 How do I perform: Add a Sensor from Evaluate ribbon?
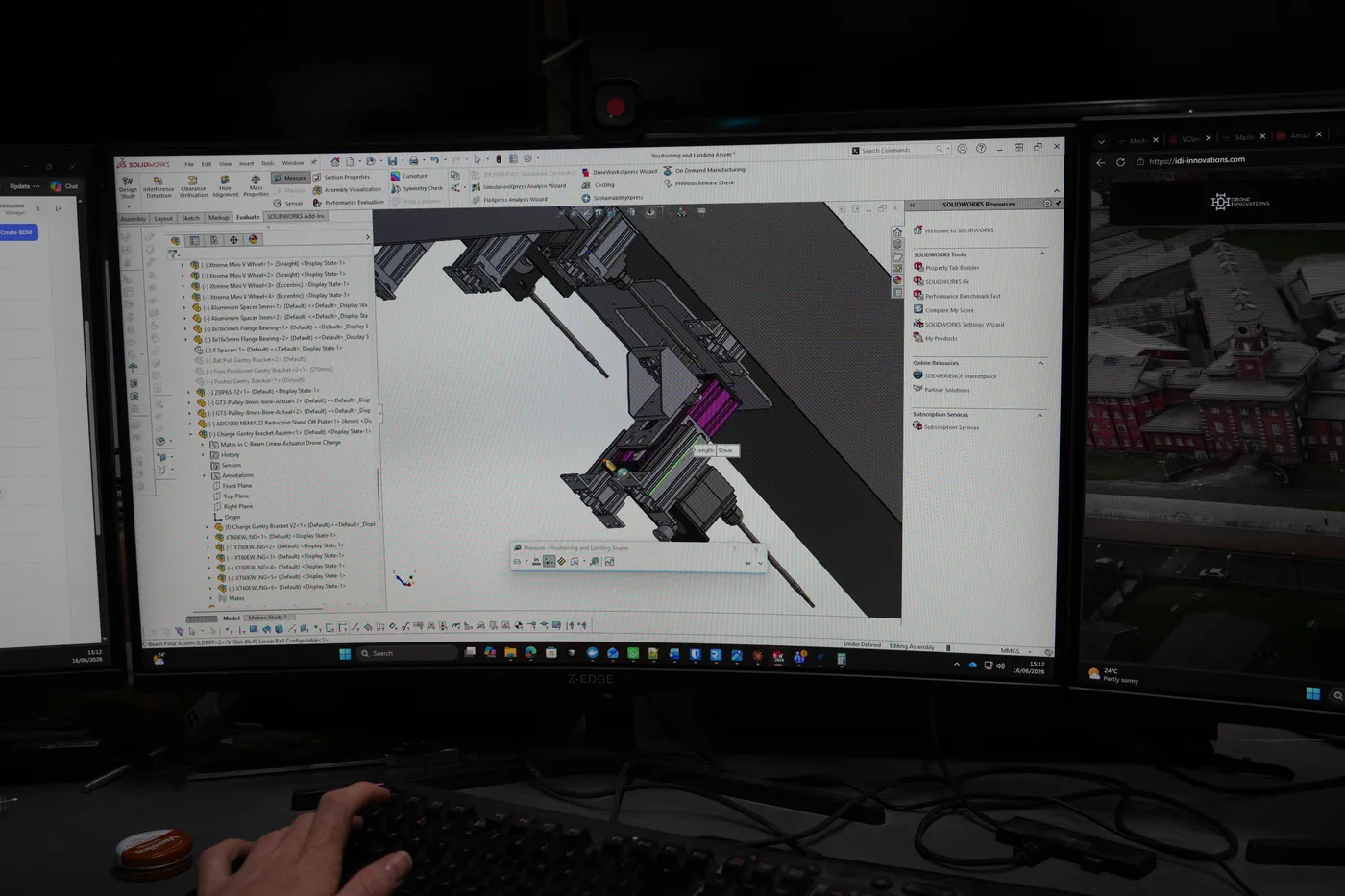tap(288, 204)
